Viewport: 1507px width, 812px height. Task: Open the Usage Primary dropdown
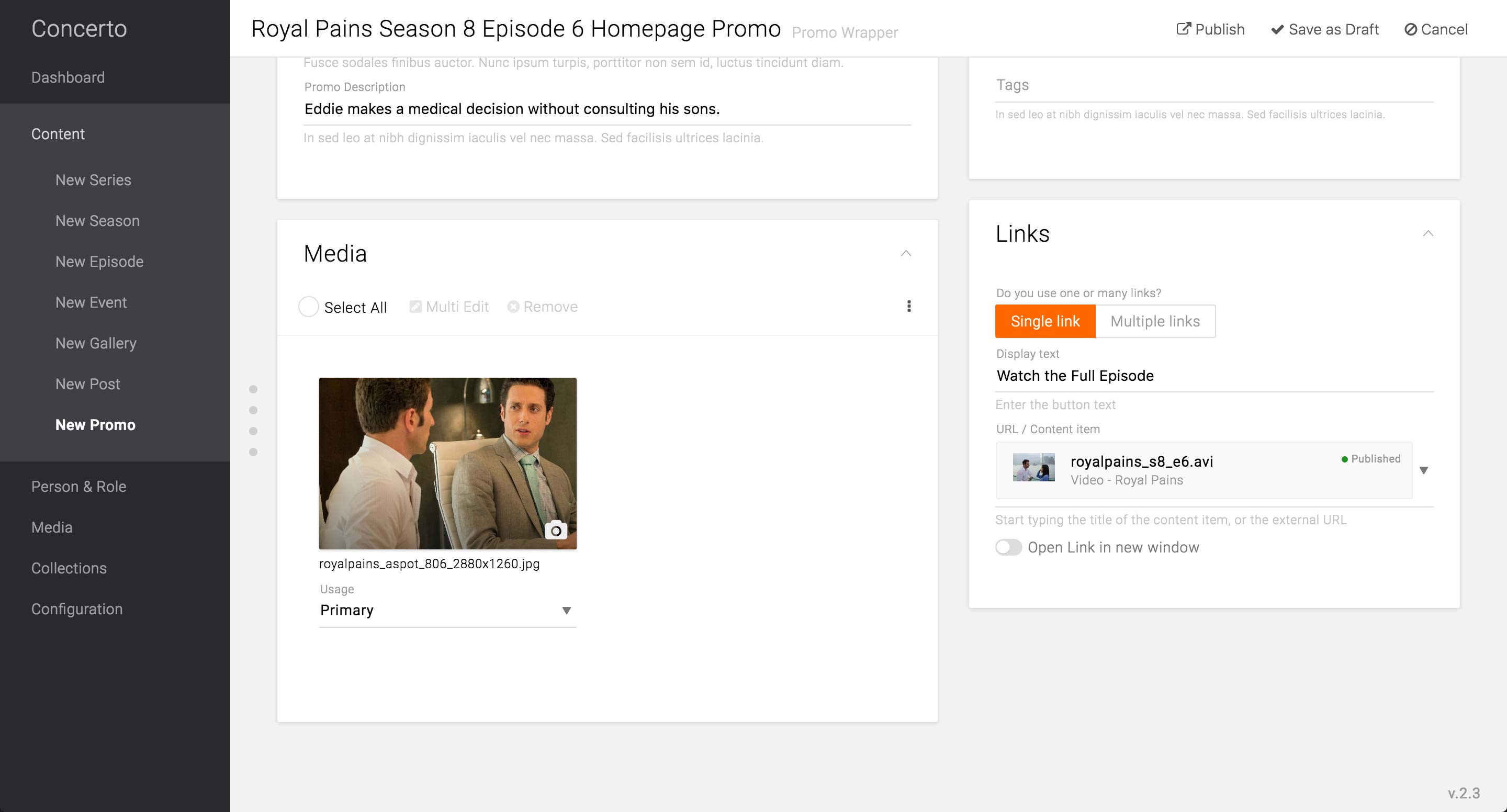[x=447, y=610]
